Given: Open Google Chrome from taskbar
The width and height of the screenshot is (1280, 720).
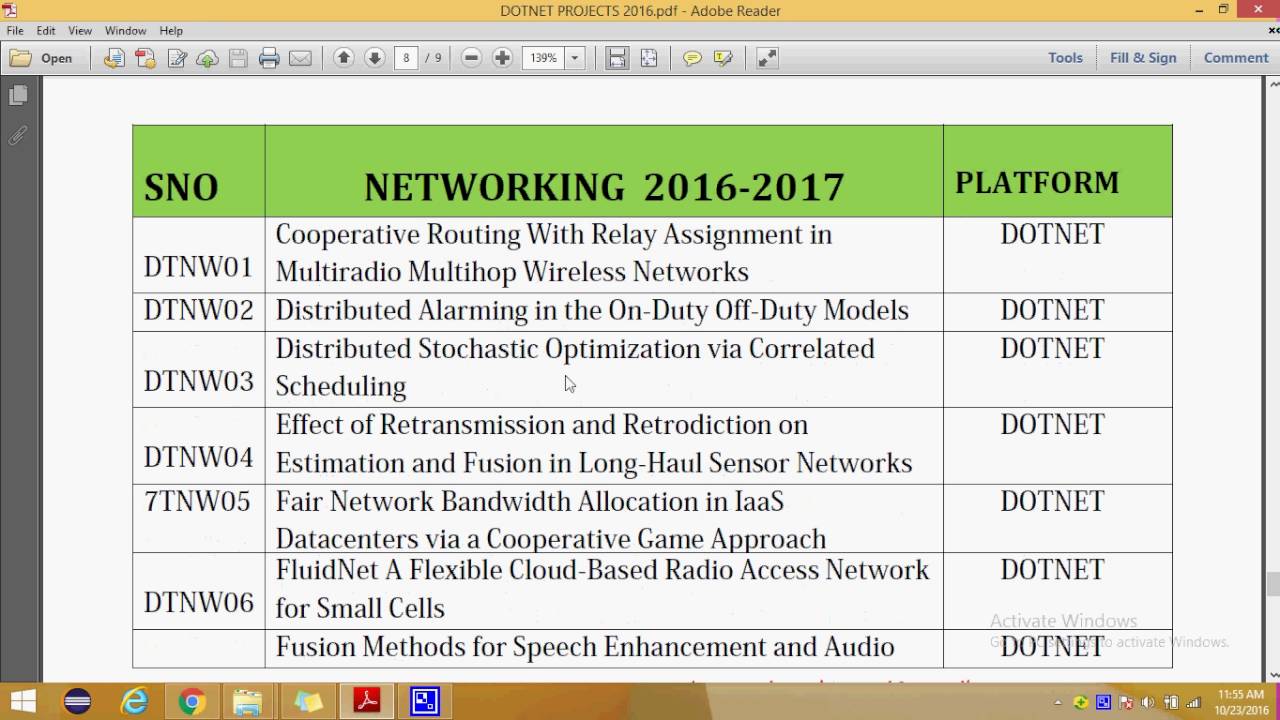Looking at the screenshot, I should pyautogui.click(x=192, y=702).
